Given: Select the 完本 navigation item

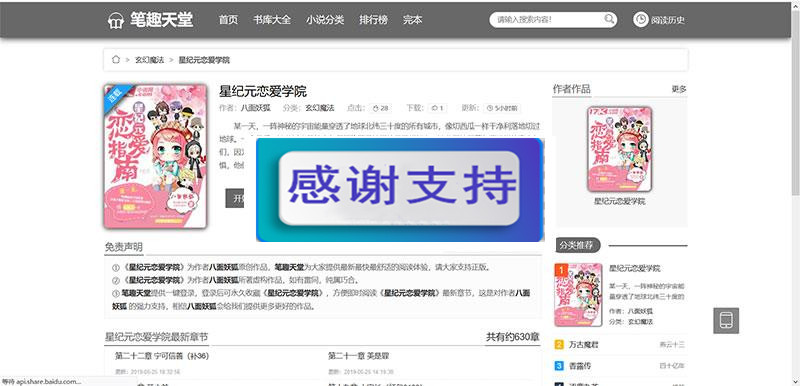Looking at the screenshot, I should point(412,20).
